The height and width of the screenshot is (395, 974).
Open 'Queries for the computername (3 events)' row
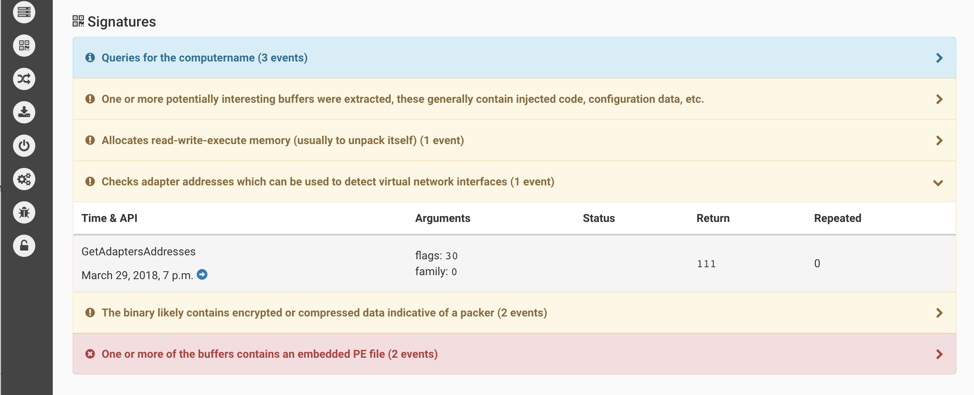(x=514, y=58)
